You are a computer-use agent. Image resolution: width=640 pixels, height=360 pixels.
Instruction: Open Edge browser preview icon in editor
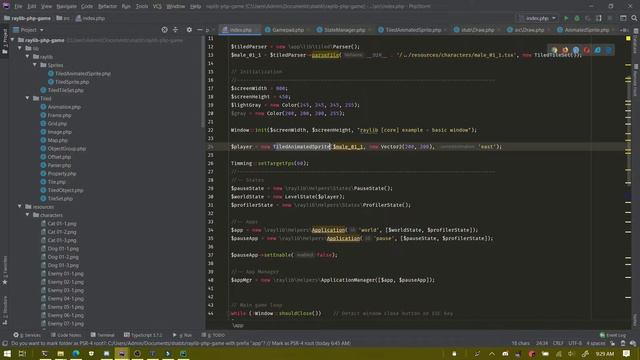click(609, 50)
